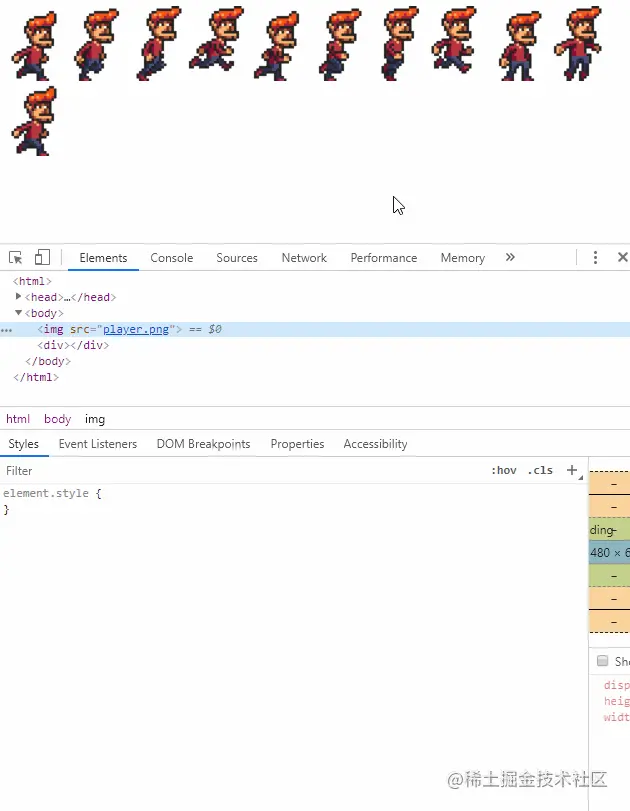Open the Performance tab

pos(384,258)
